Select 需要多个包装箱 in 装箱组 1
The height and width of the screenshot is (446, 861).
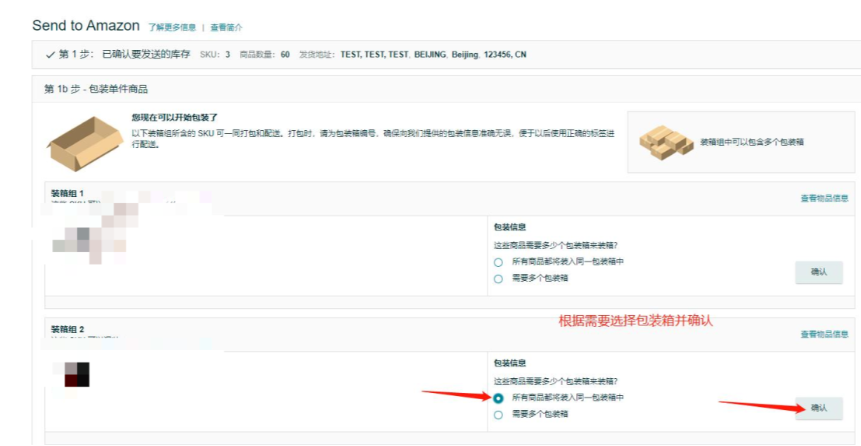click(x=499, y=279)
